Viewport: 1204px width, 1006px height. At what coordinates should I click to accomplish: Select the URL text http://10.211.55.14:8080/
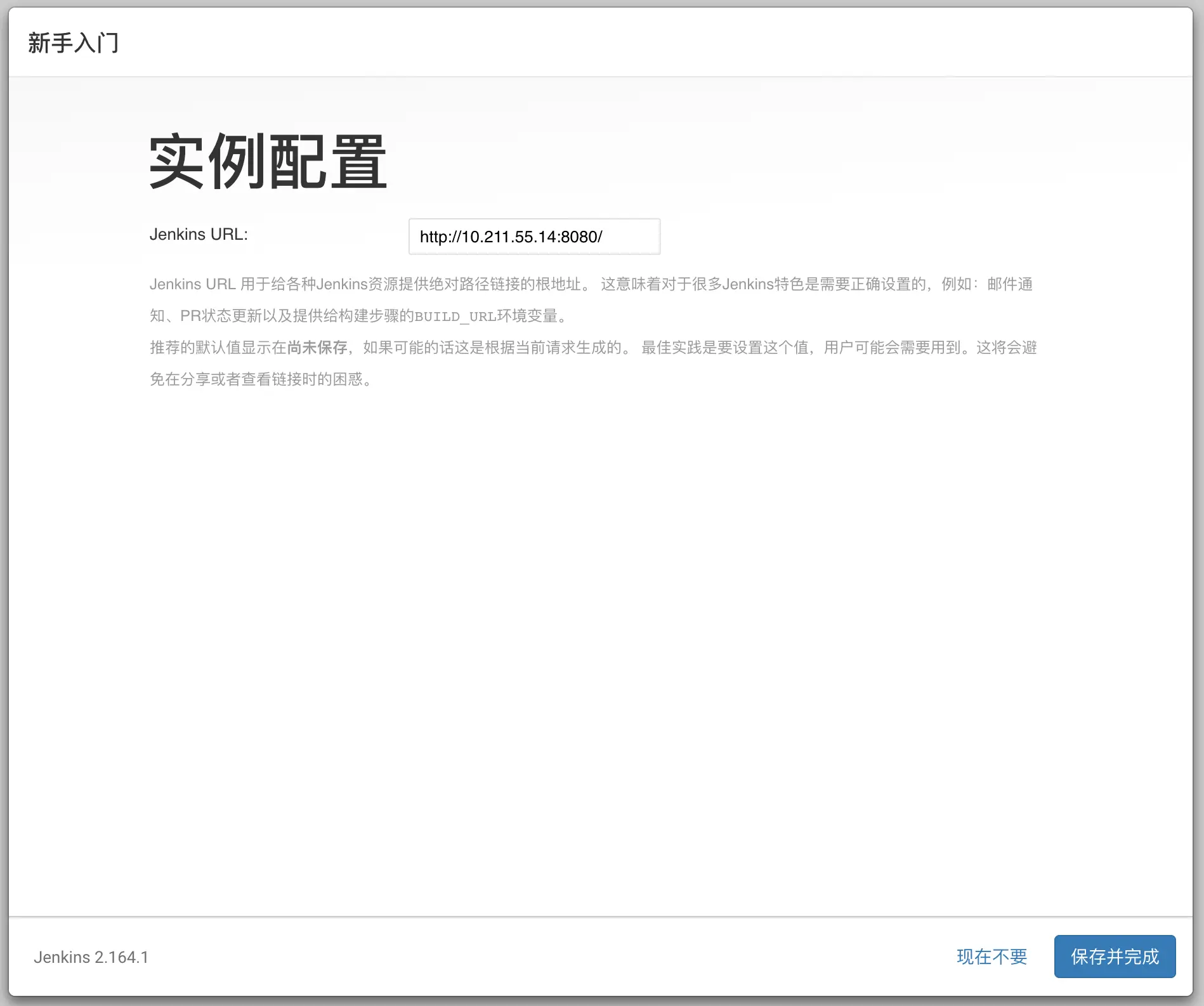coord(511,237)
